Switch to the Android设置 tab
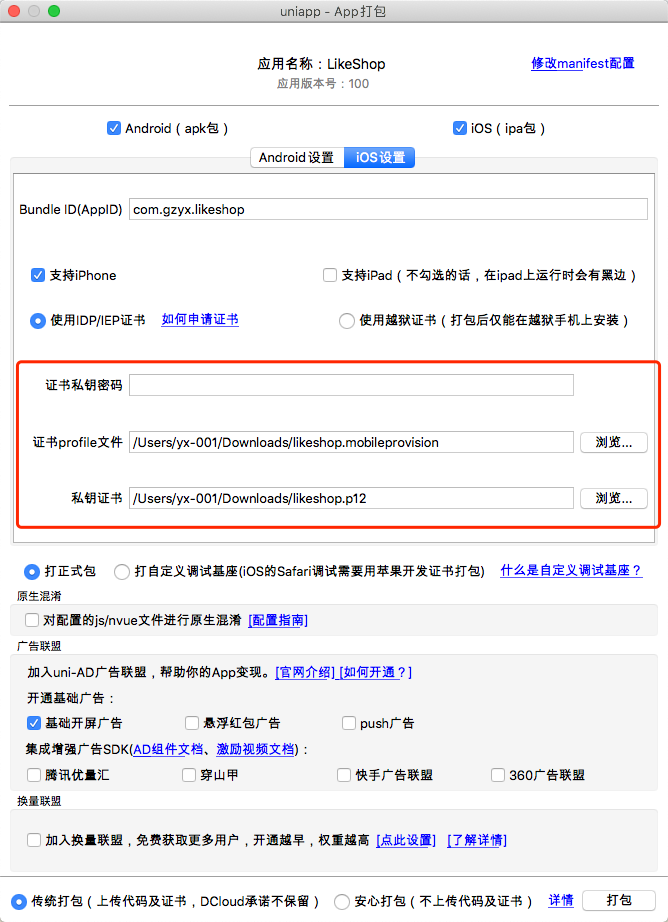 point(297,158)
